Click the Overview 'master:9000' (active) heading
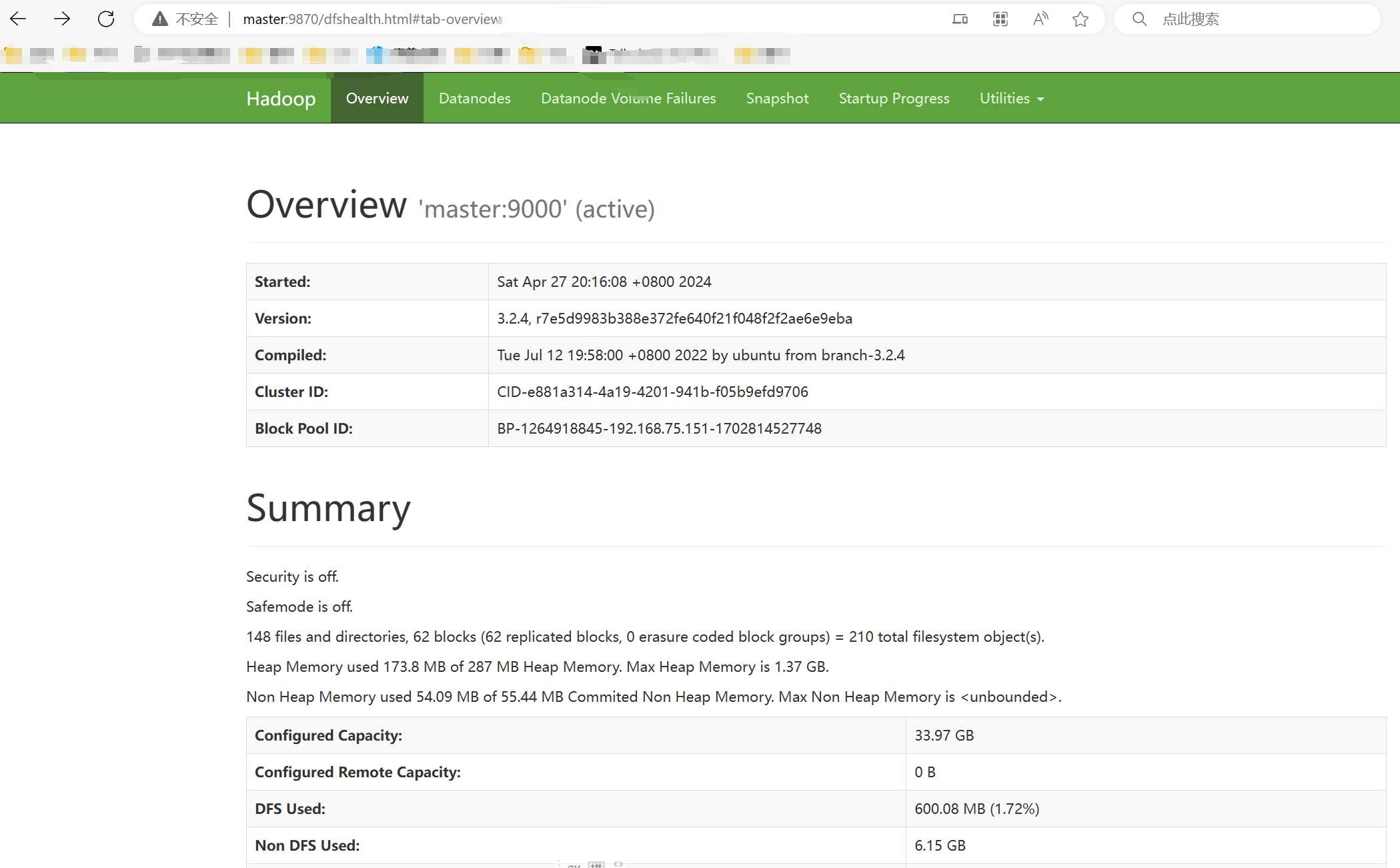1400x868 pixels. point(450,204)
